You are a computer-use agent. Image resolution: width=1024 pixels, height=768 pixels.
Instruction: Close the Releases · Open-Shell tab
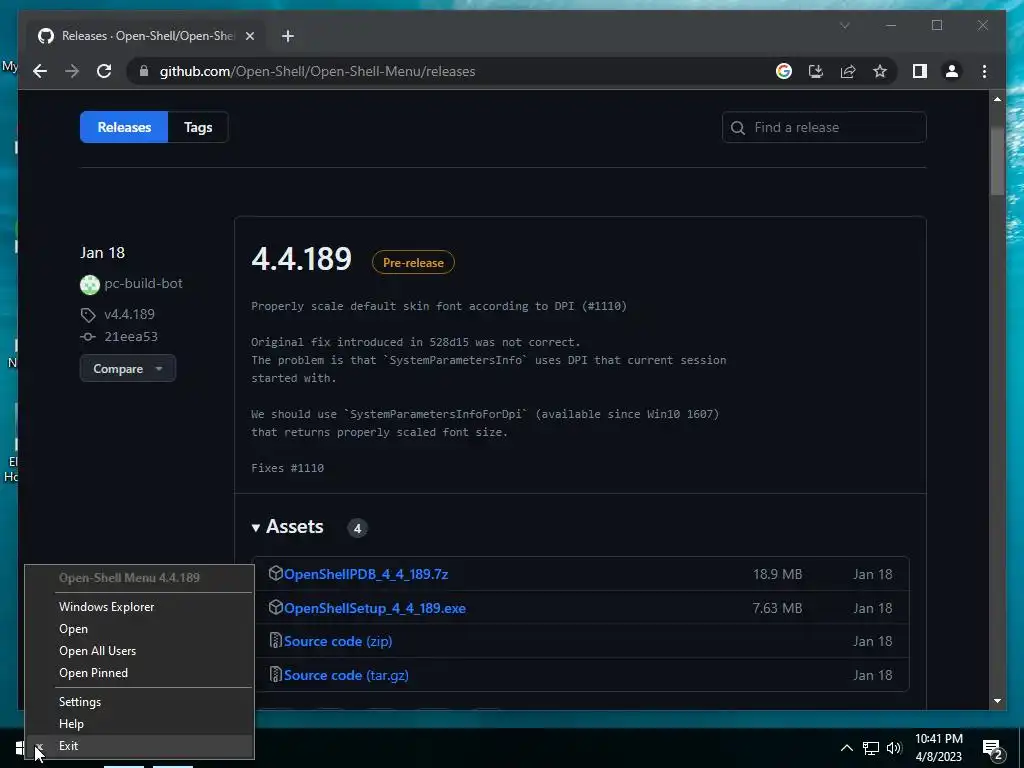pyautogui.click(x=249, y=36)
